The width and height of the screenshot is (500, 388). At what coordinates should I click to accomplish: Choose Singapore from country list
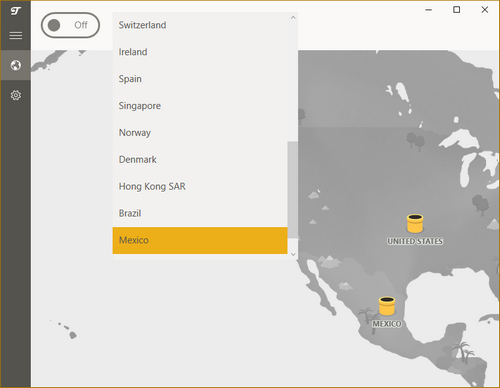click(200, 106)
